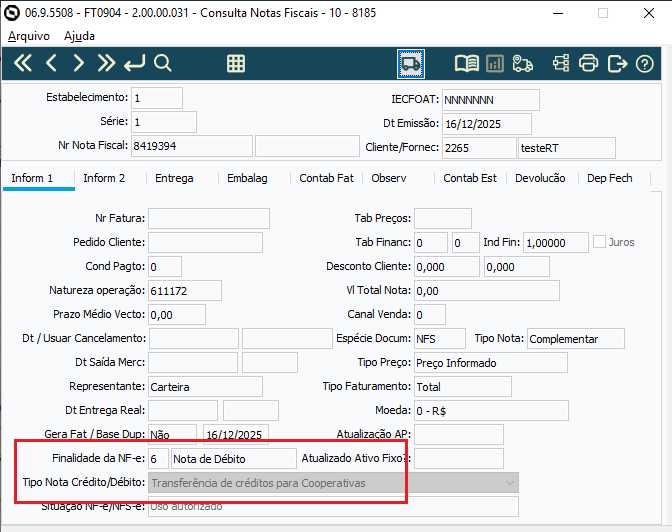Click the Prazo Médio Vecto field
The width and height of the screenshot is (672, 532).
[177, 315]
